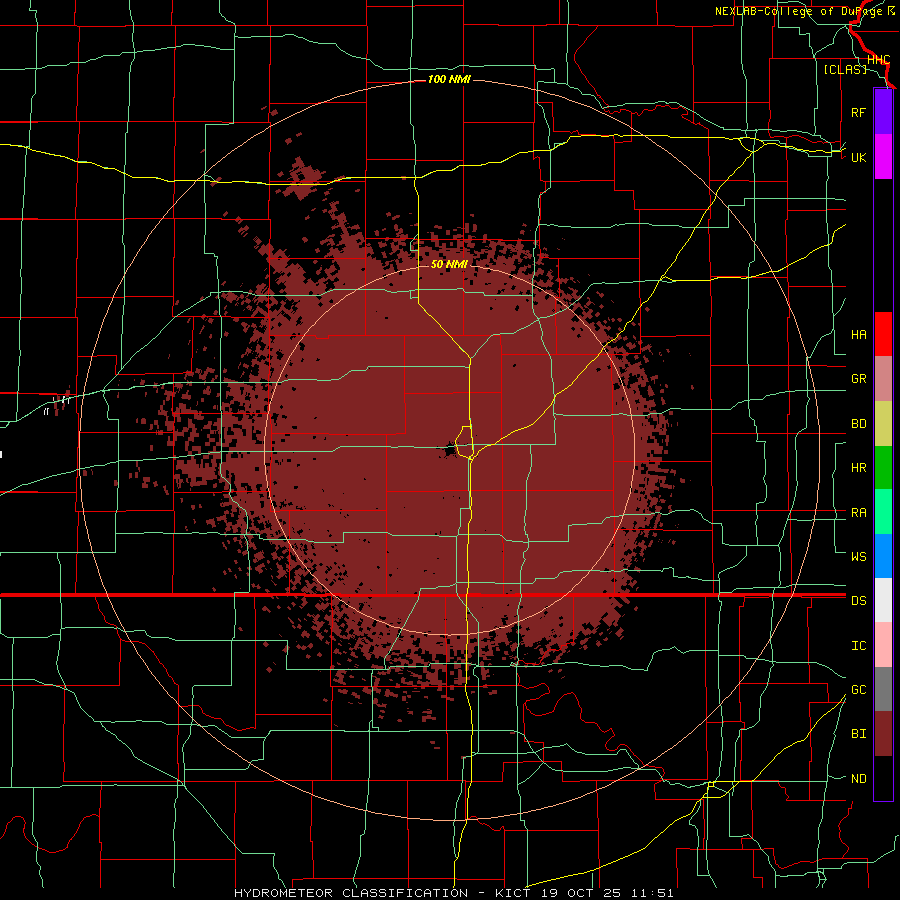900x900 pixels.
Task: Click the "BI" legend label
Action: [x=858, y=734]
